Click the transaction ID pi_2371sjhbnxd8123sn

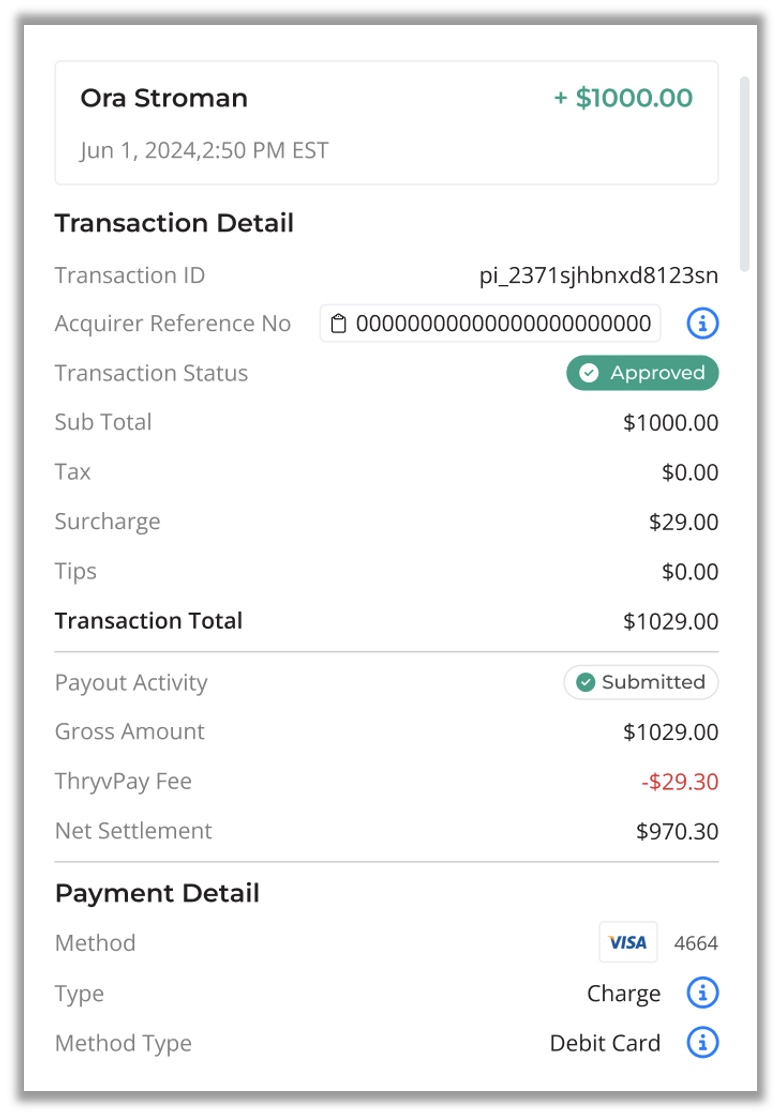tap(599, 275)
